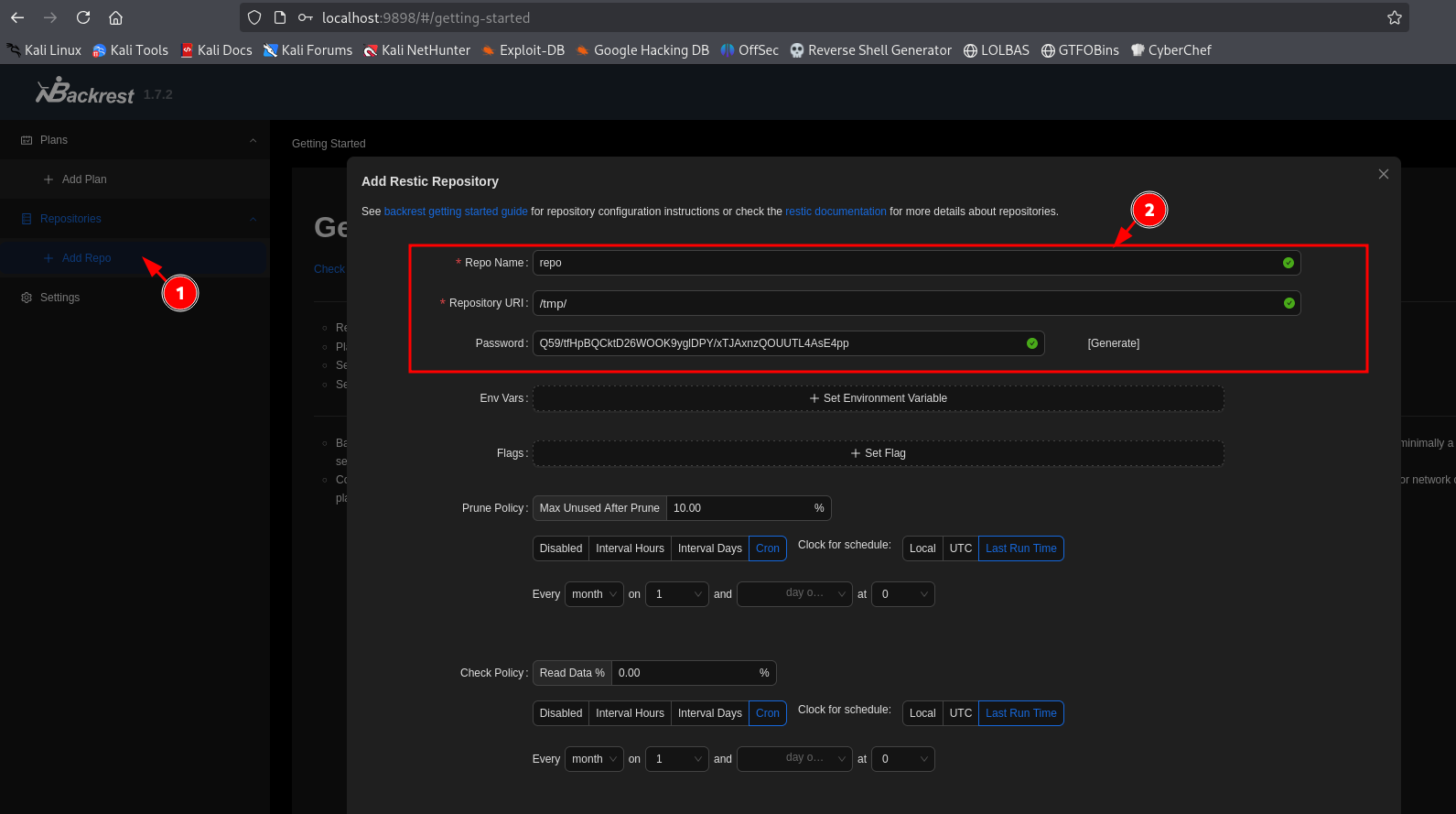
Task: Click the Backrest logo in header
Action: point(85,92)
